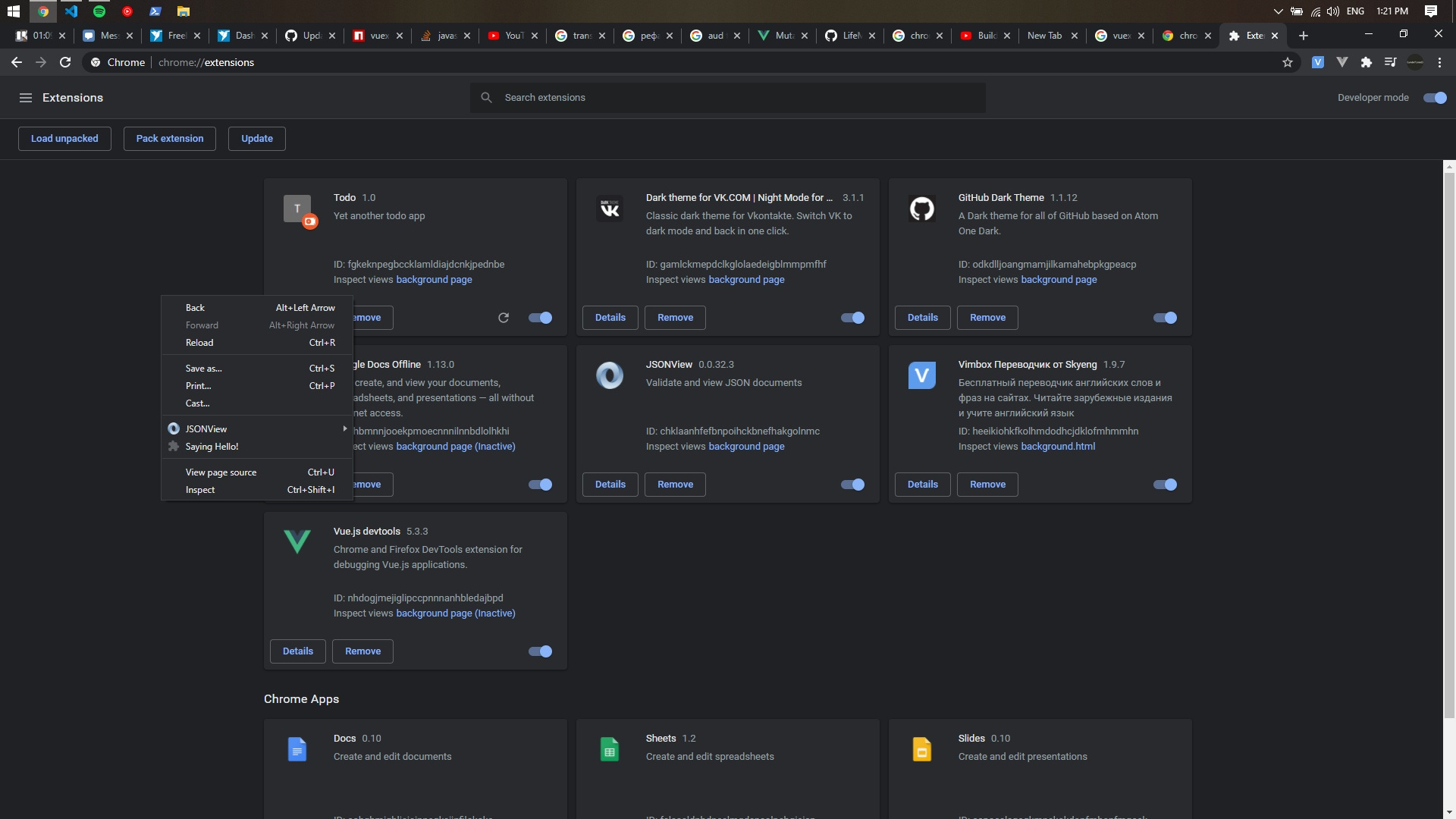Click the reload icon on Todo extension card
Screen dimensions: 1456x819
[x=504, y=318]
